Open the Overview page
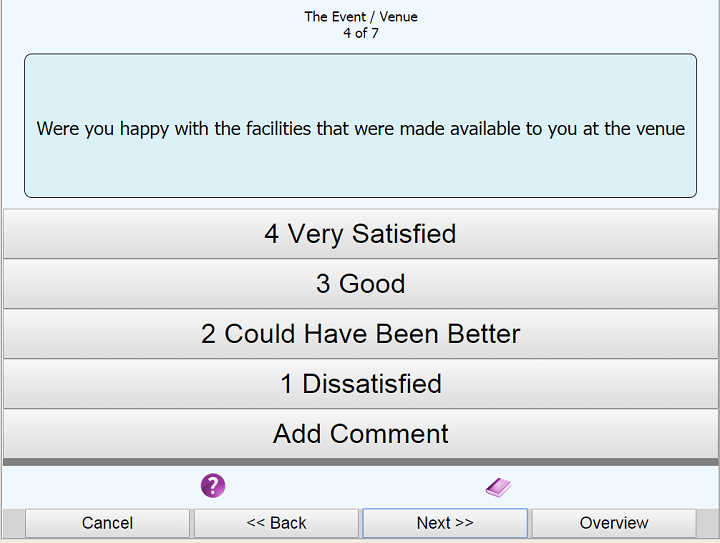Screen dimensions: 720x543 [x=614, y=523]
